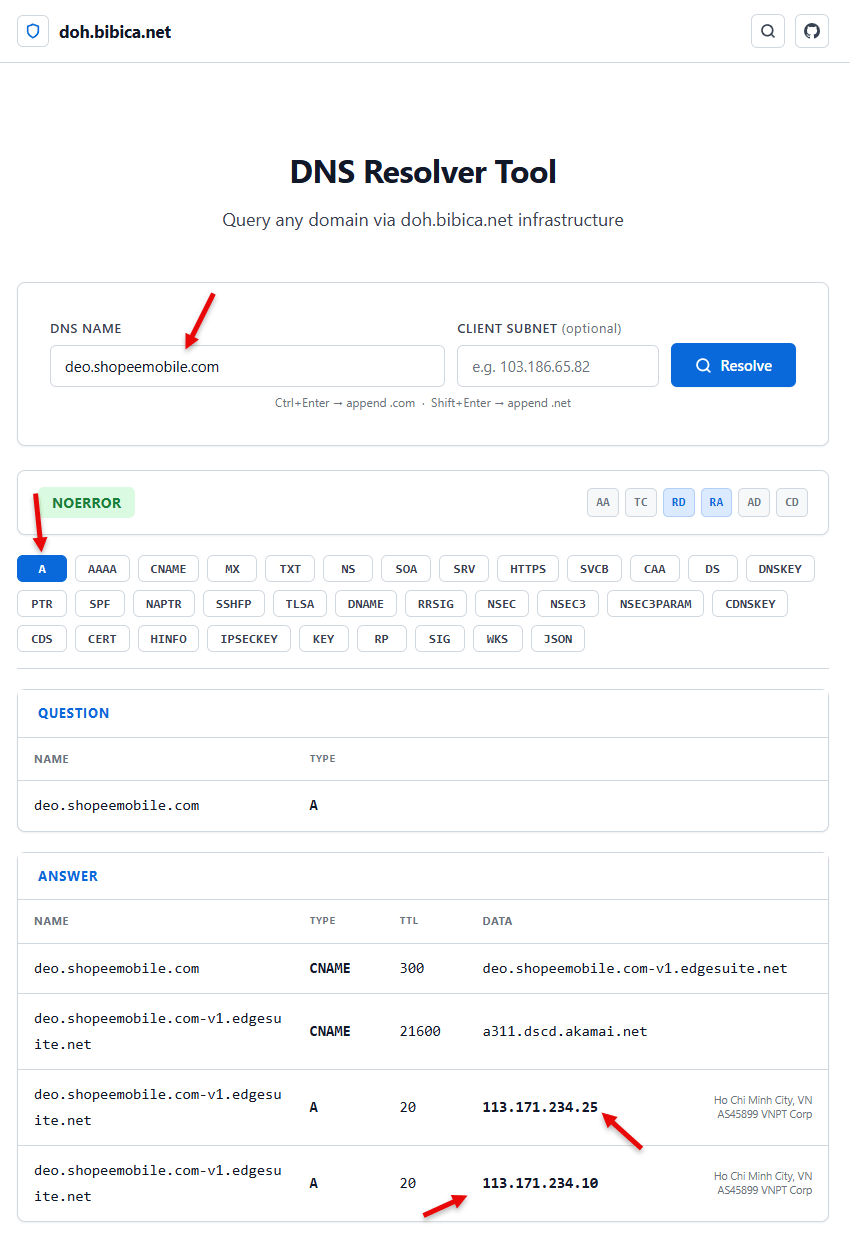The width and height of the screenshot is (850, 1237).
Task: Select the CNAME record type
Action: [x=168, y=569]
